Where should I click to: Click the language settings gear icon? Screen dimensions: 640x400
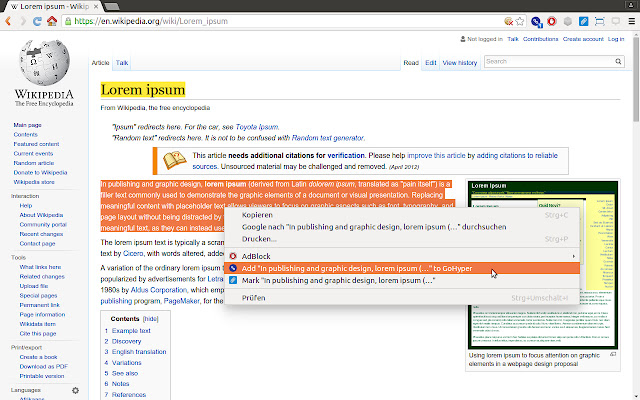[74, 390]
